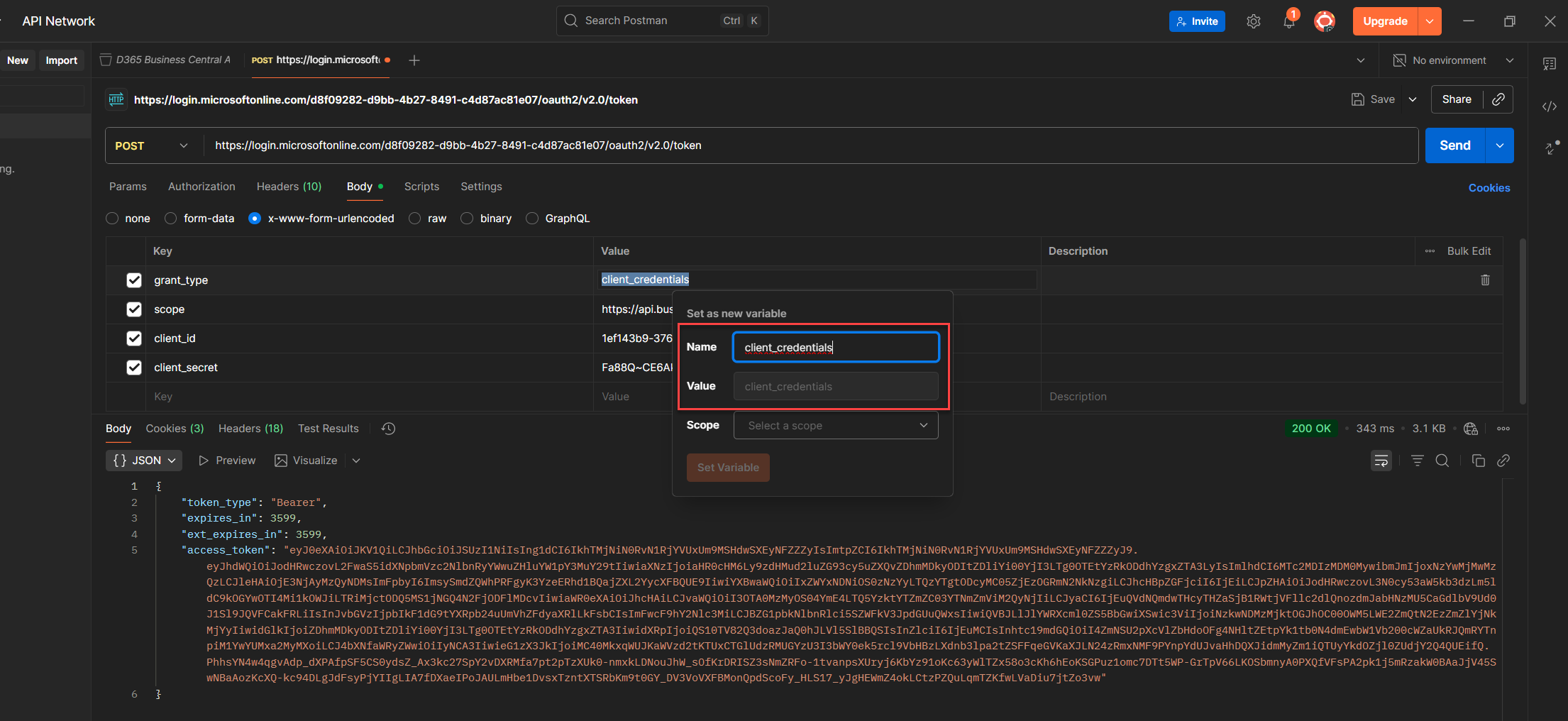Viewport: 1568px width, 721px height.
Task: Delete the grant_type row with trash icon
Action: [x=1485, y=280]
